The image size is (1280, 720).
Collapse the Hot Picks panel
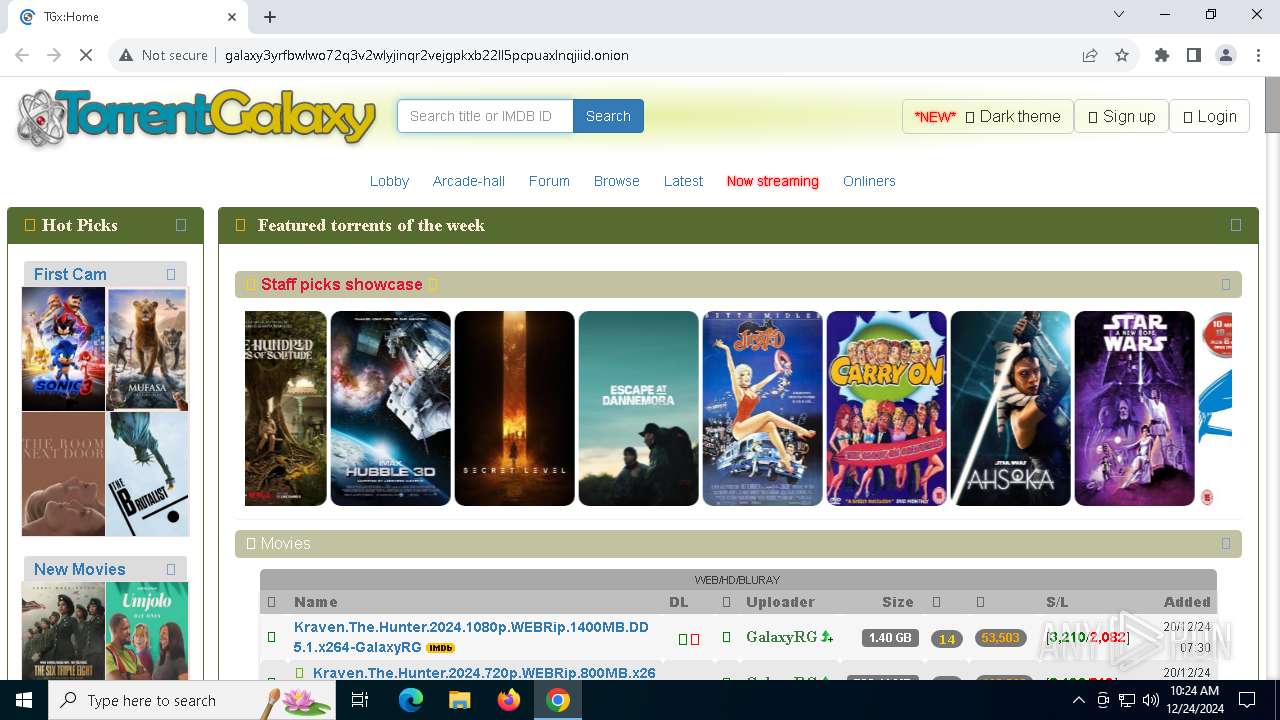(181, 225)
